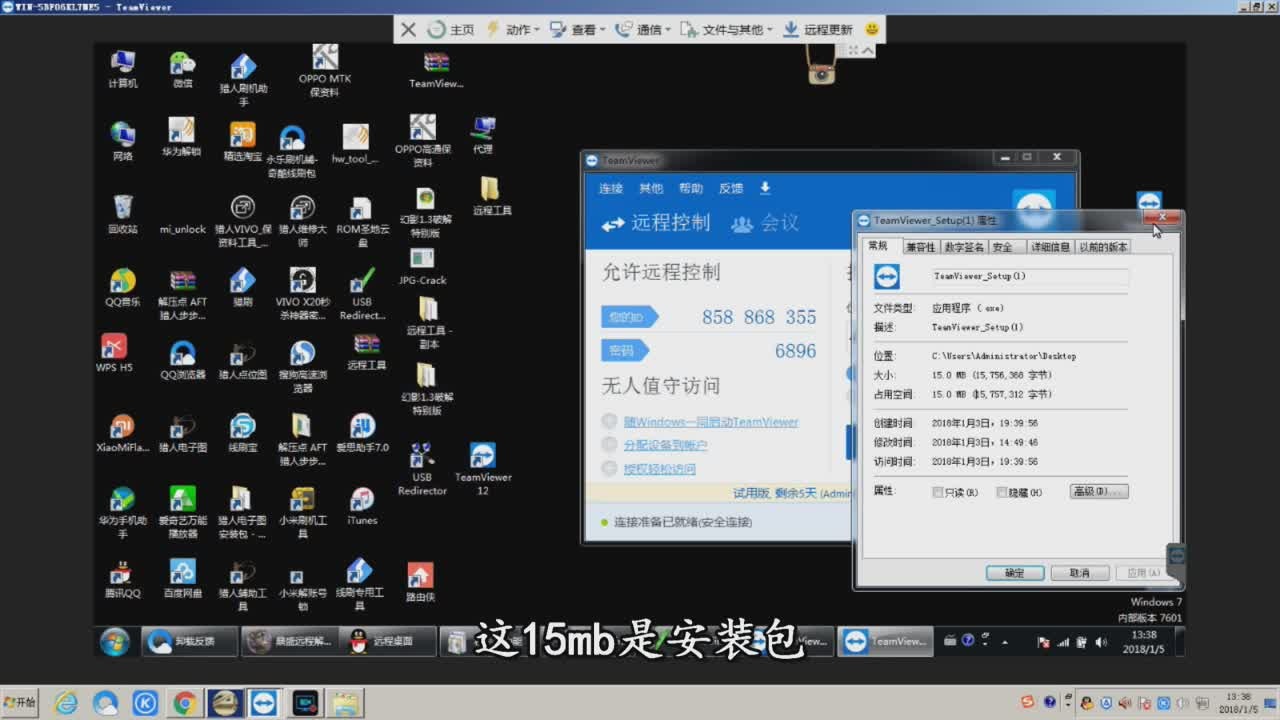Switch to the 远程控制 remote control tab
This screenshot has width=1280, height=720.
[x=656, y=223]
